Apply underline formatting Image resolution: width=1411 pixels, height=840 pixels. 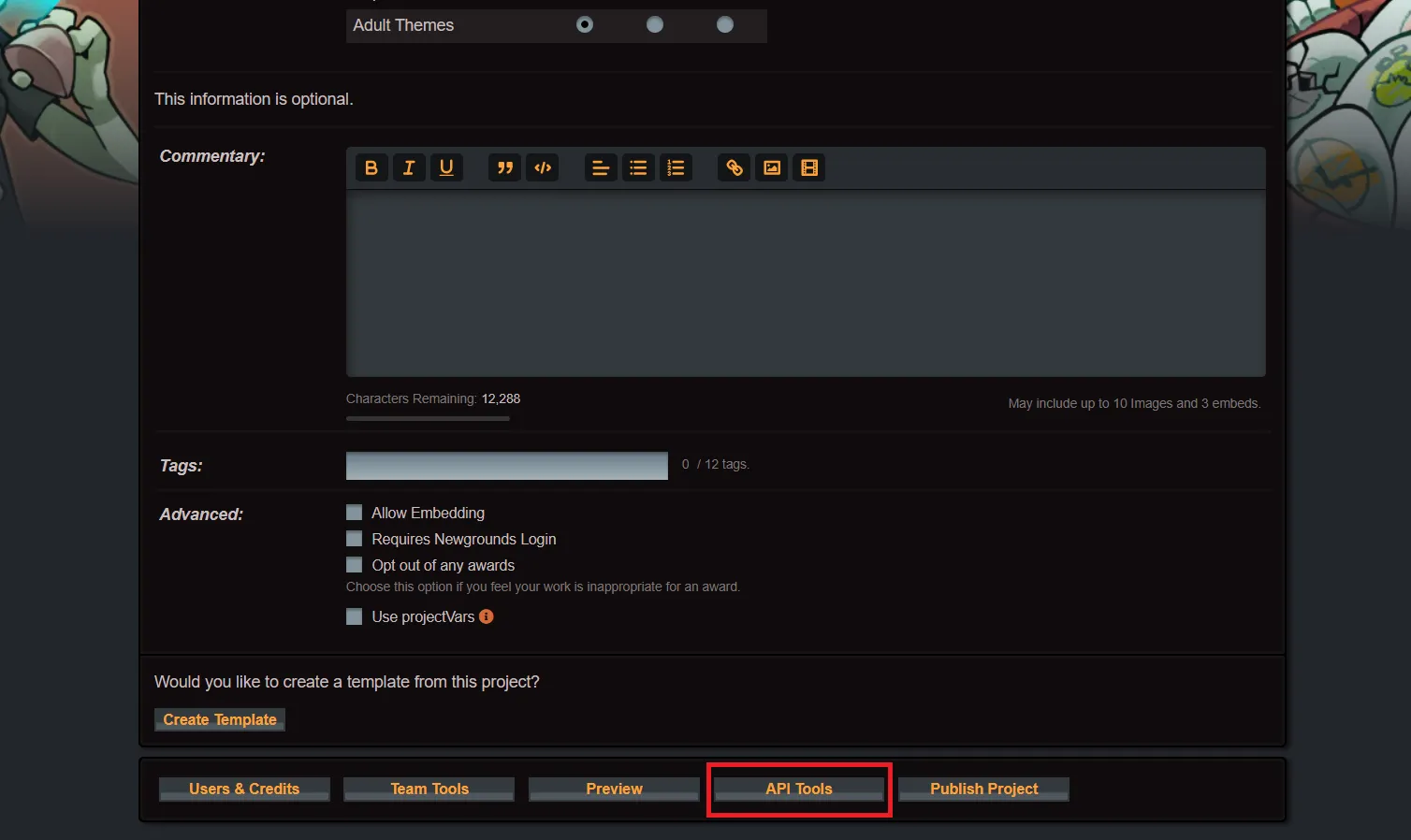(x=446, y=167)
